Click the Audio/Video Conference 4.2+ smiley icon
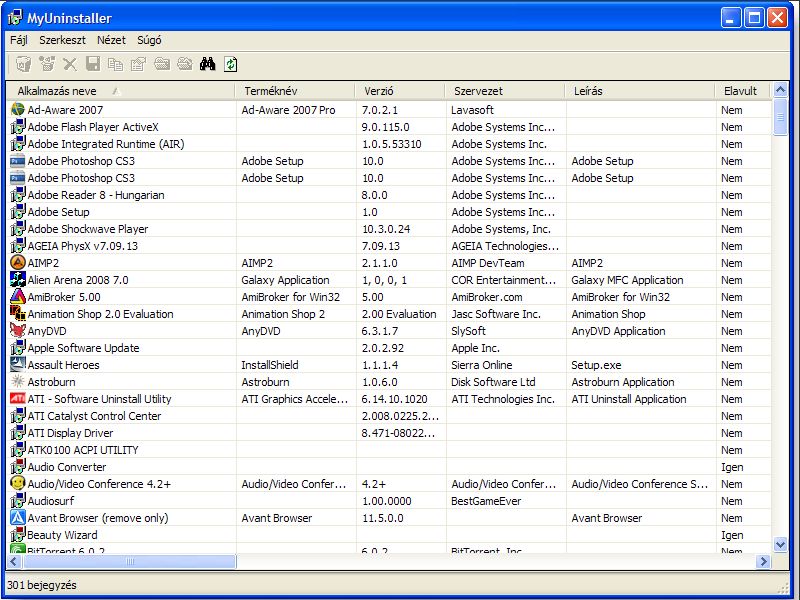 coord(18,483)
